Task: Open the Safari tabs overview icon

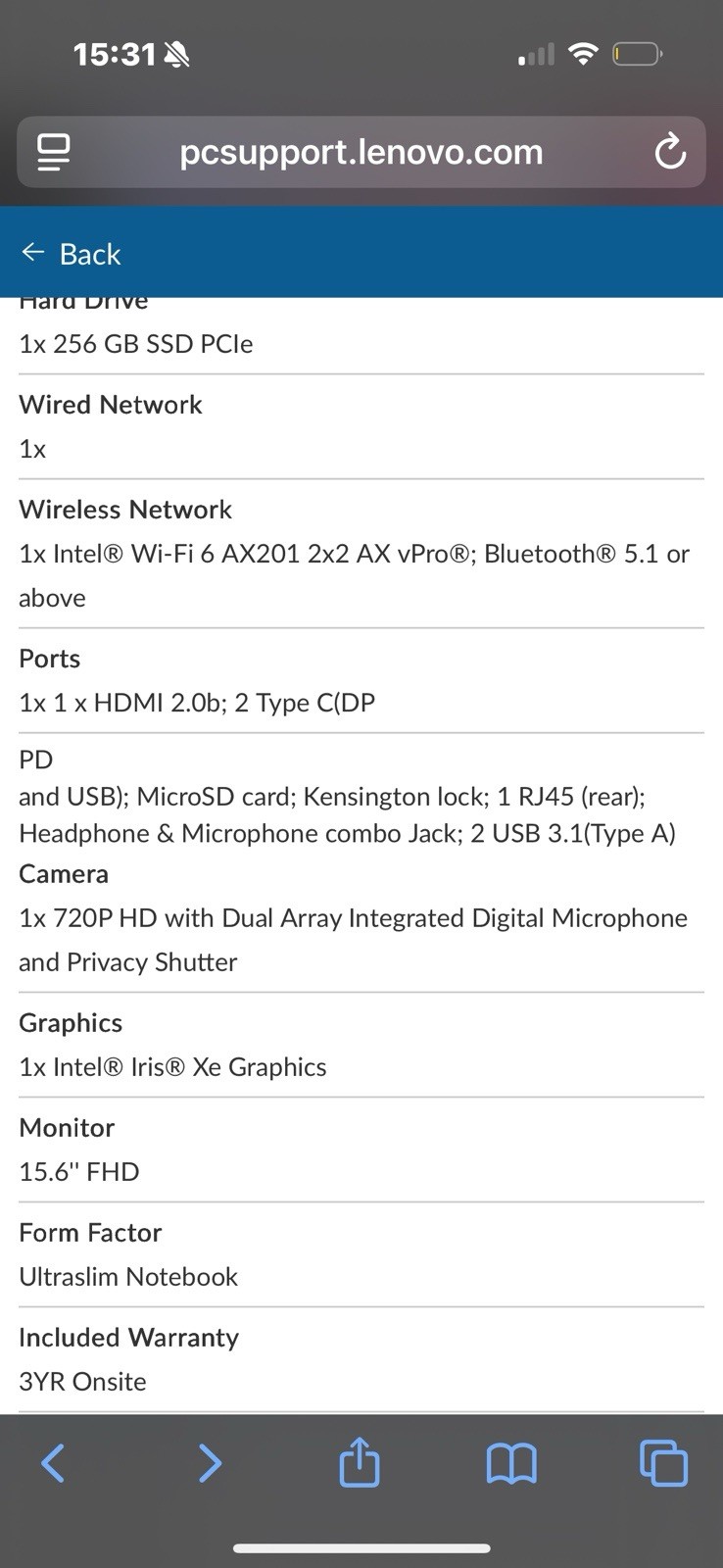Action: click(663, 1463)
